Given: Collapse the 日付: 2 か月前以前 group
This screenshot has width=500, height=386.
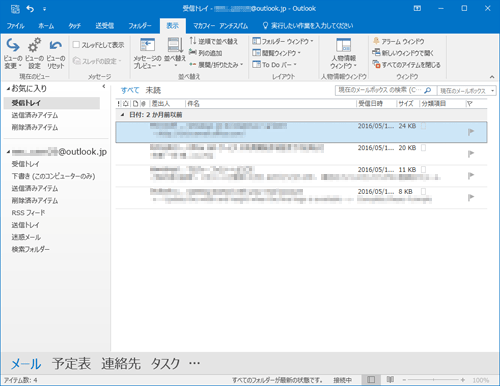Looking at the screenshot, I should click(122, 115).
